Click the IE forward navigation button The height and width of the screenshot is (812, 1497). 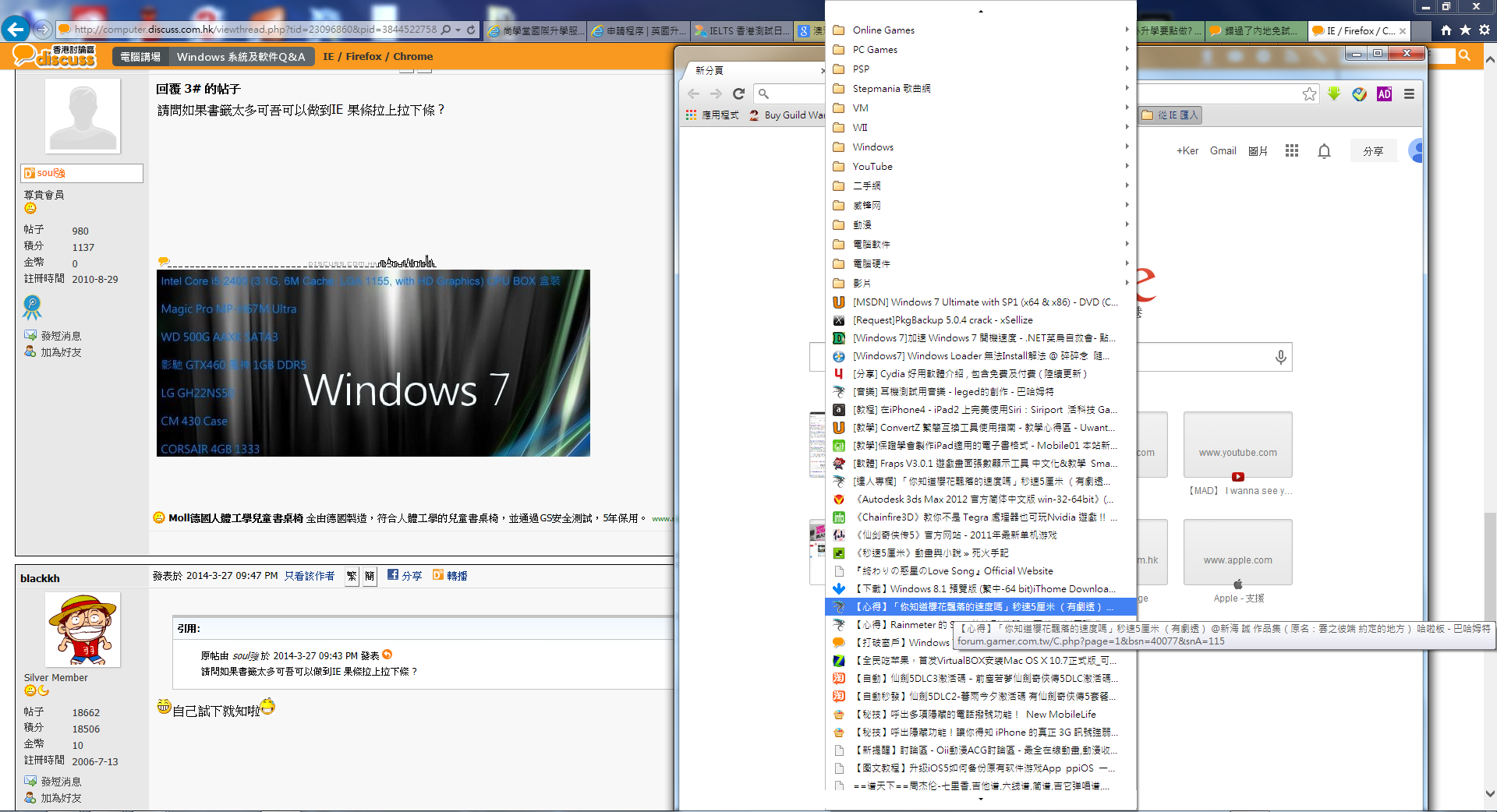point(43,30)
